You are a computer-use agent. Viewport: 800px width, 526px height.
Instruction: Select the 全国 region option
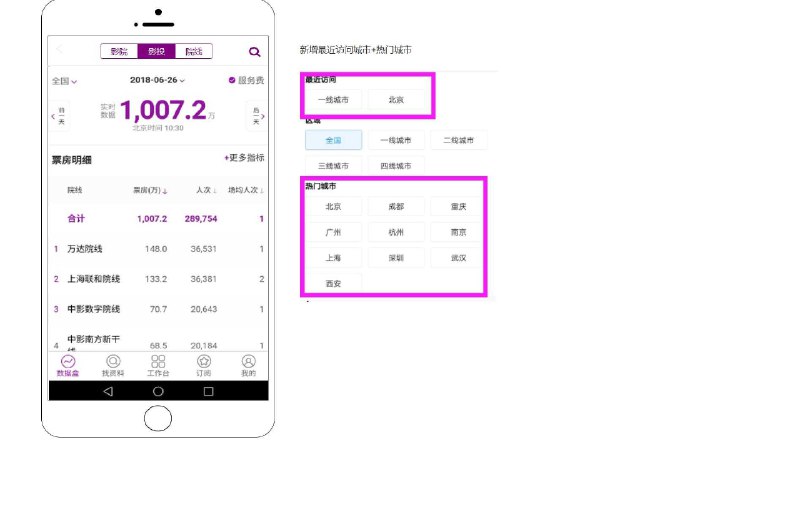tap(334, 140)
